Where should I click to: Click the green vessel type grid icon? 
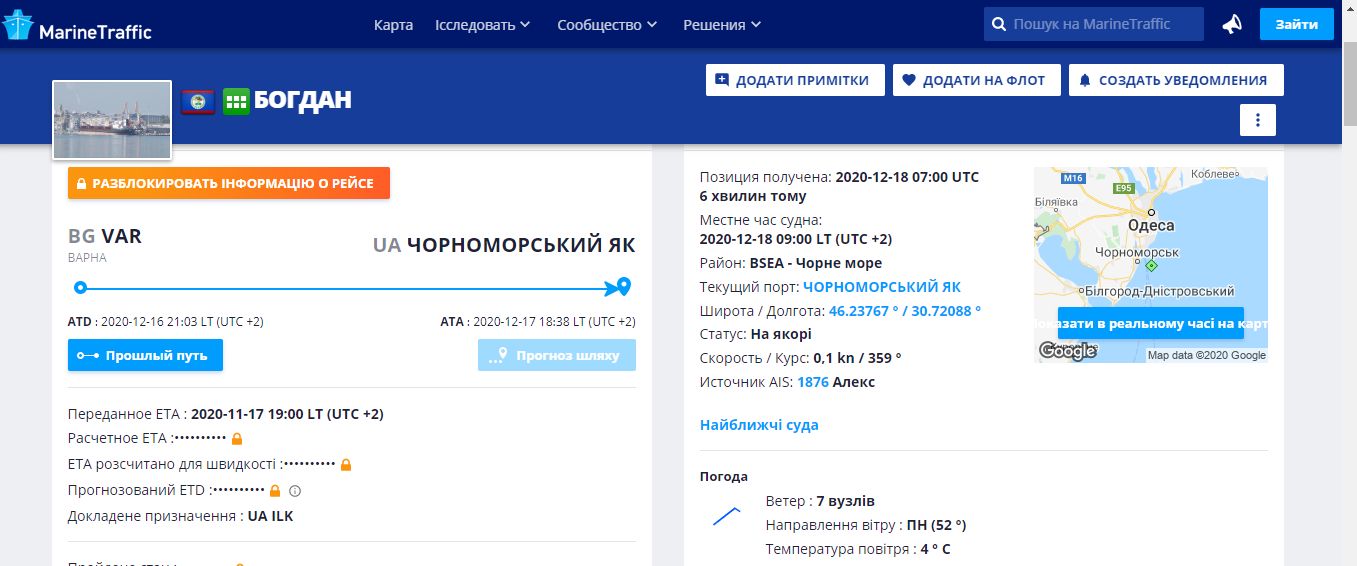236,101
